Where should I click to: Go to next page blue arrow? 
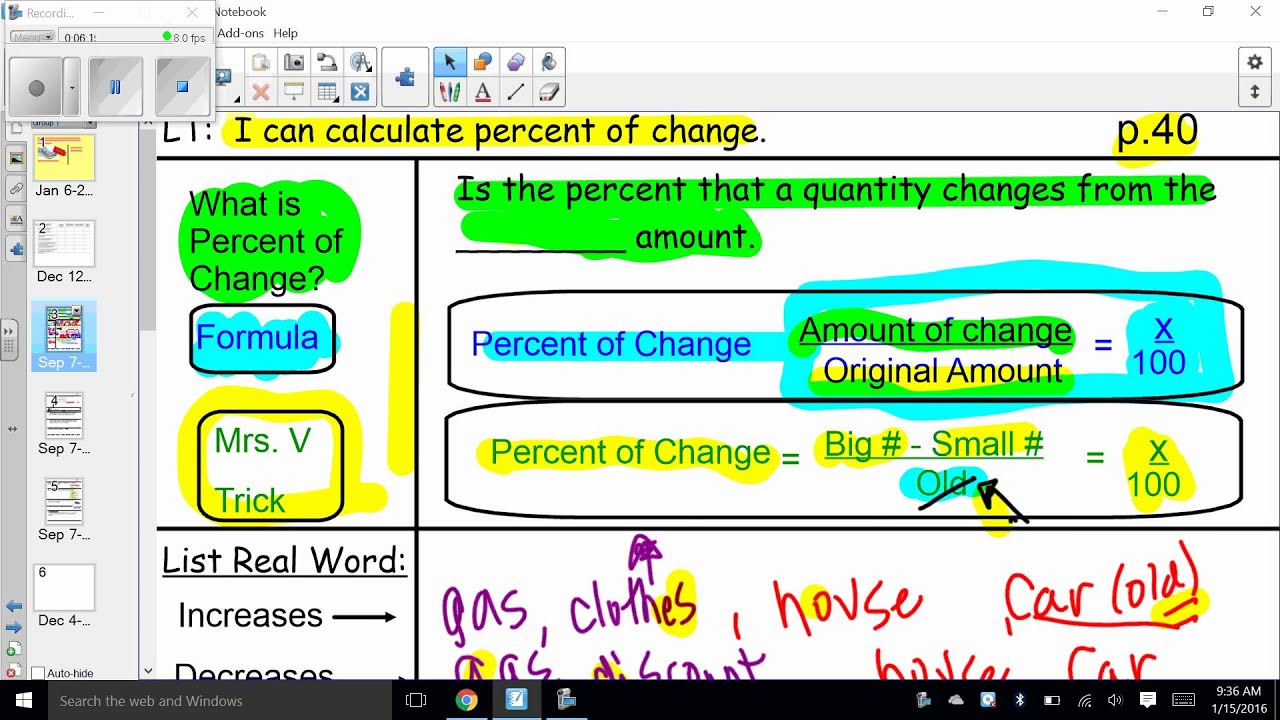pos(14,627)
